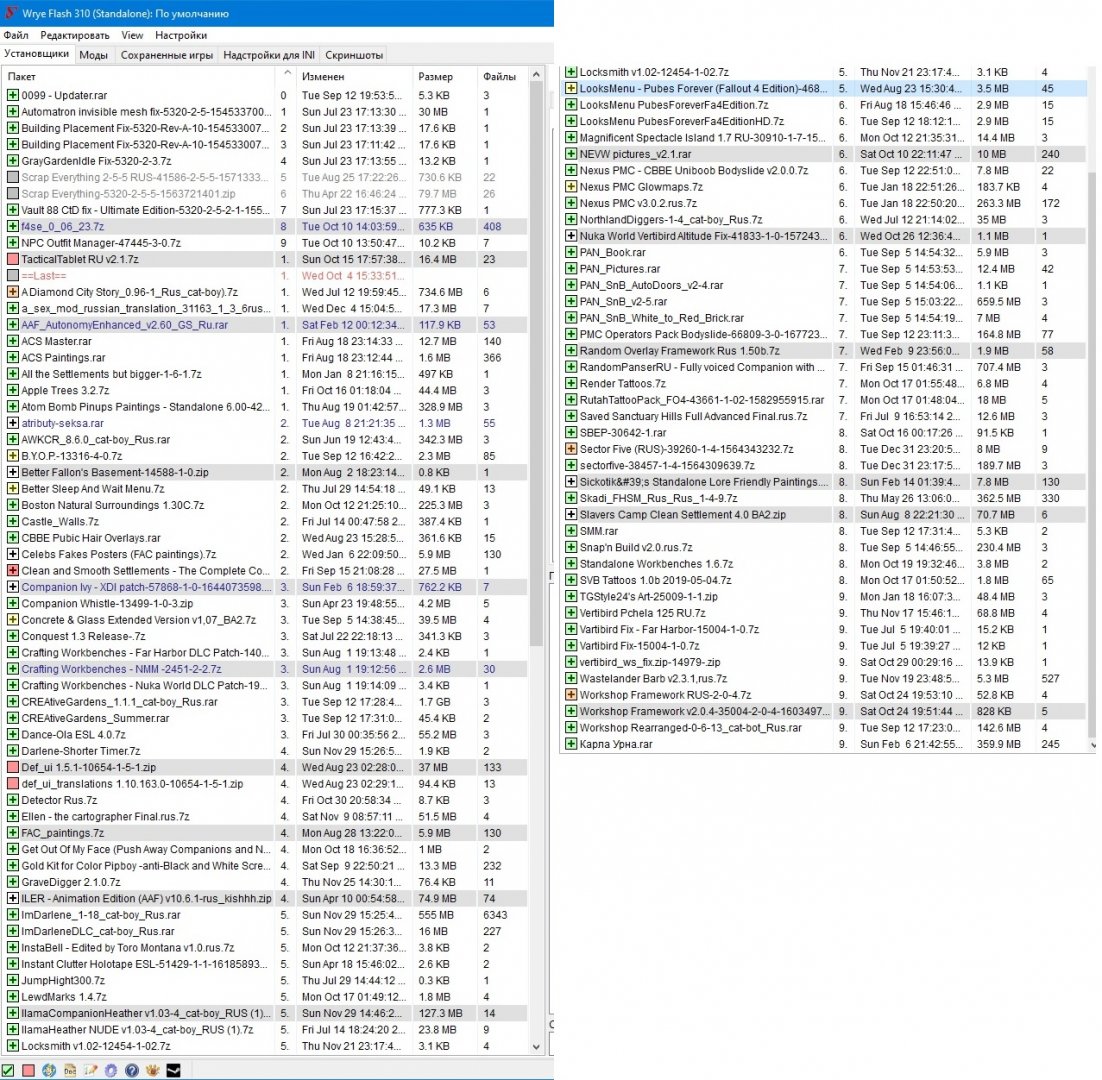Switch to the Моды tab
This screenshot has width=1102, height=1080.
(94, 55)
